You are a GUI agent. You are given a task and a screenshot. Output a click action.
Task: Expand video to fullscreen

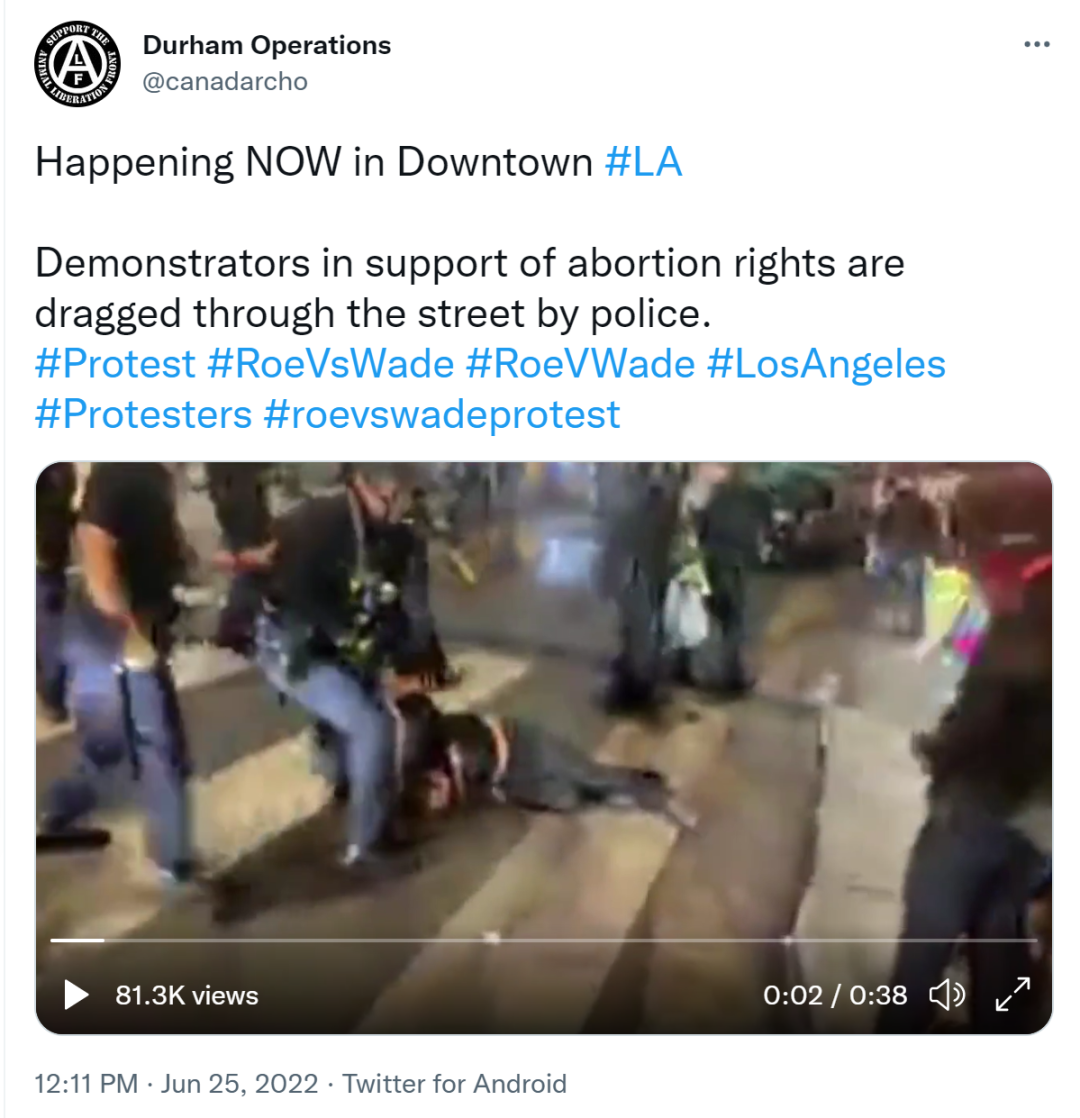[1013, 994]
